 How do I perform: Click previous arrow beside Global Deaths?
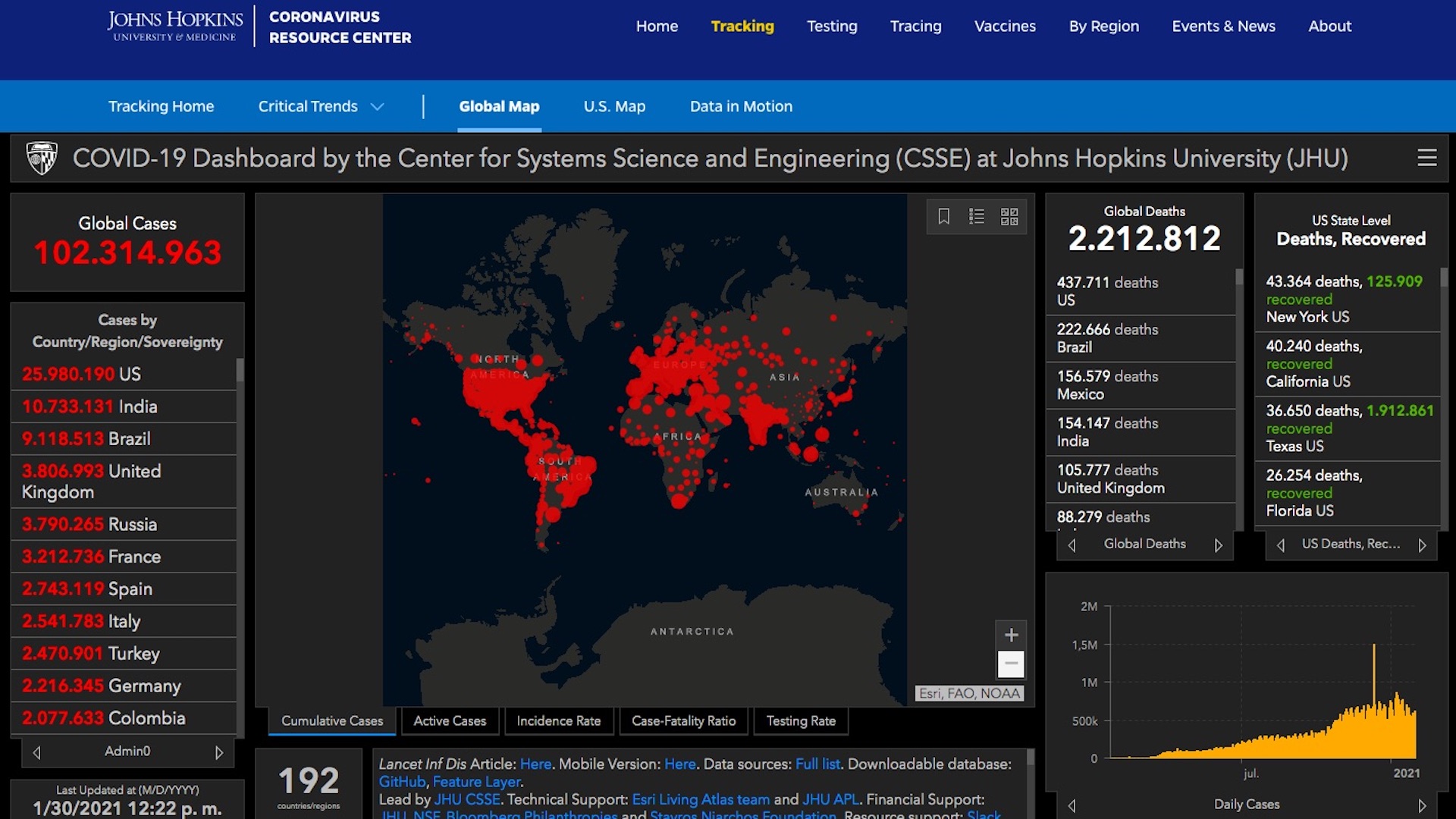point(1072,545)
